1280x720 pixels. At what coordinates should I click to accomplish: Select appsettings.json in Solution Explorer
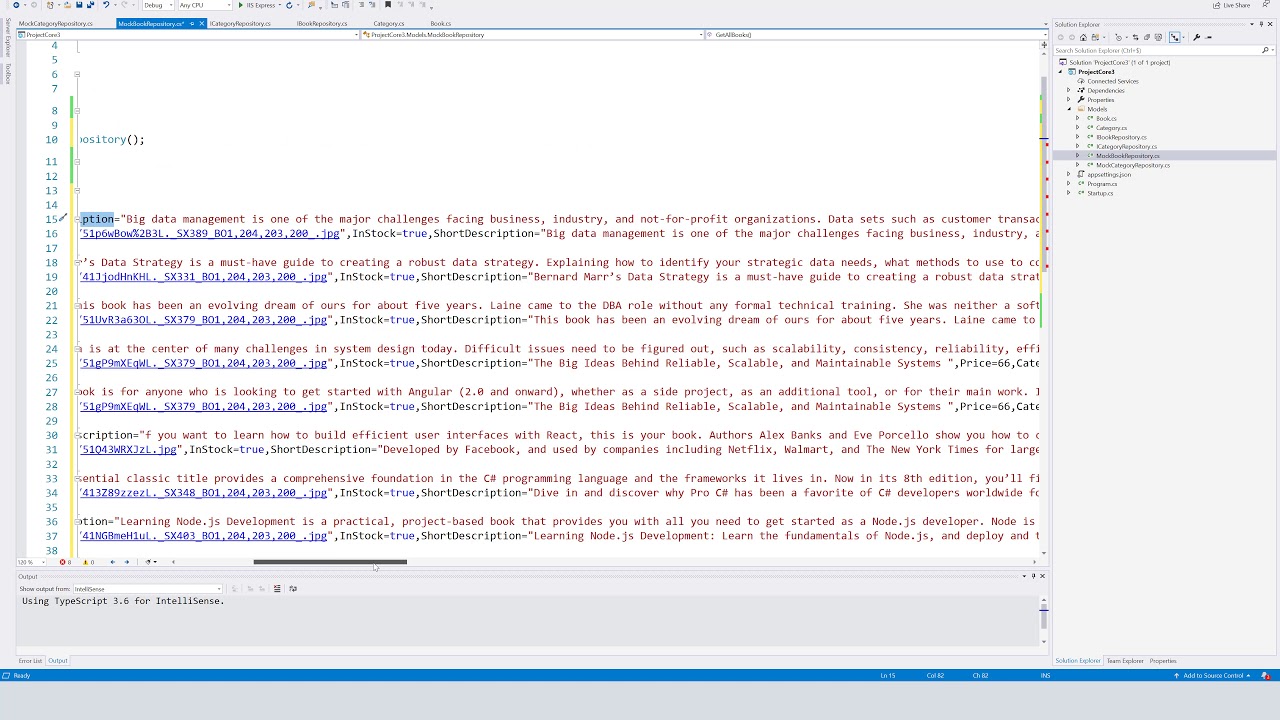(1109, 174)
